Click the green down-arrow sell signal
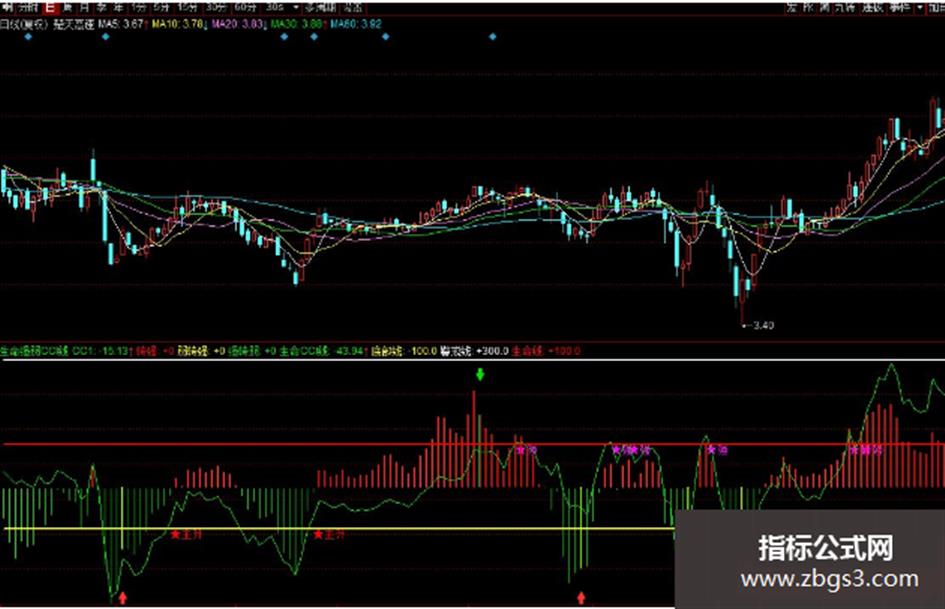Screen dimensions: 945x609 pos(480,375)
